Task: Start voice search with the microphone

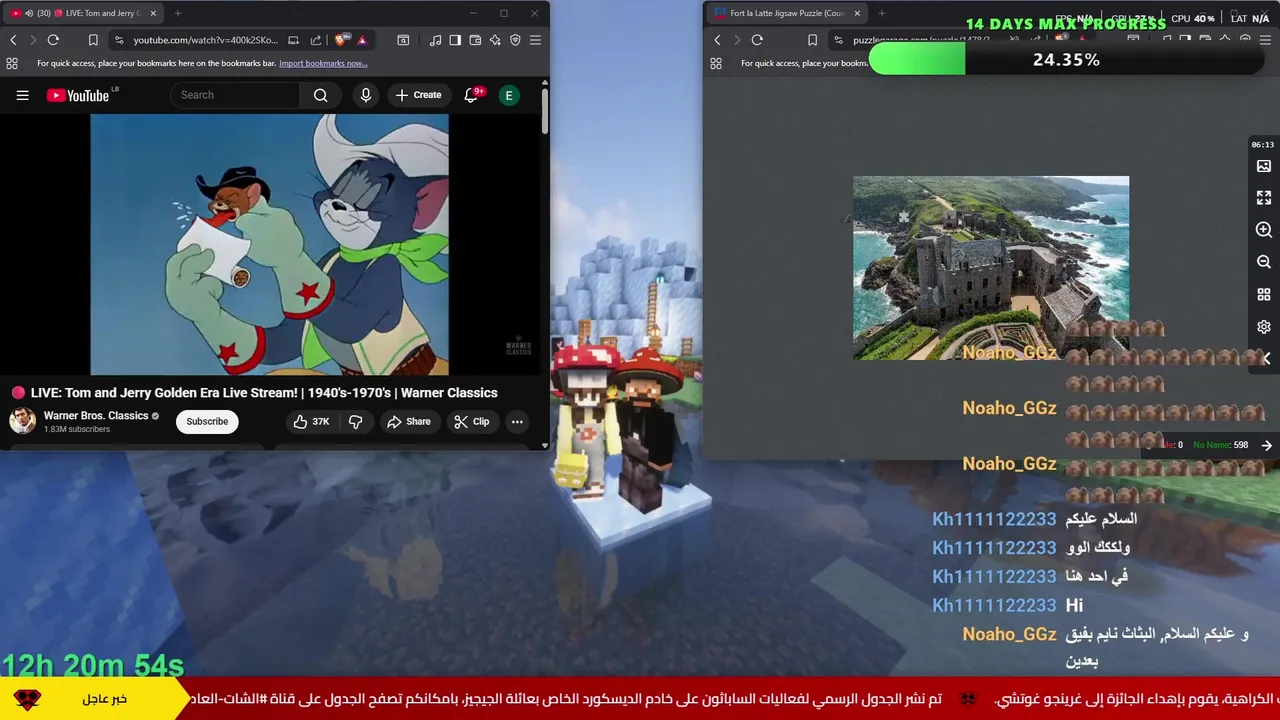Action: 366,95
